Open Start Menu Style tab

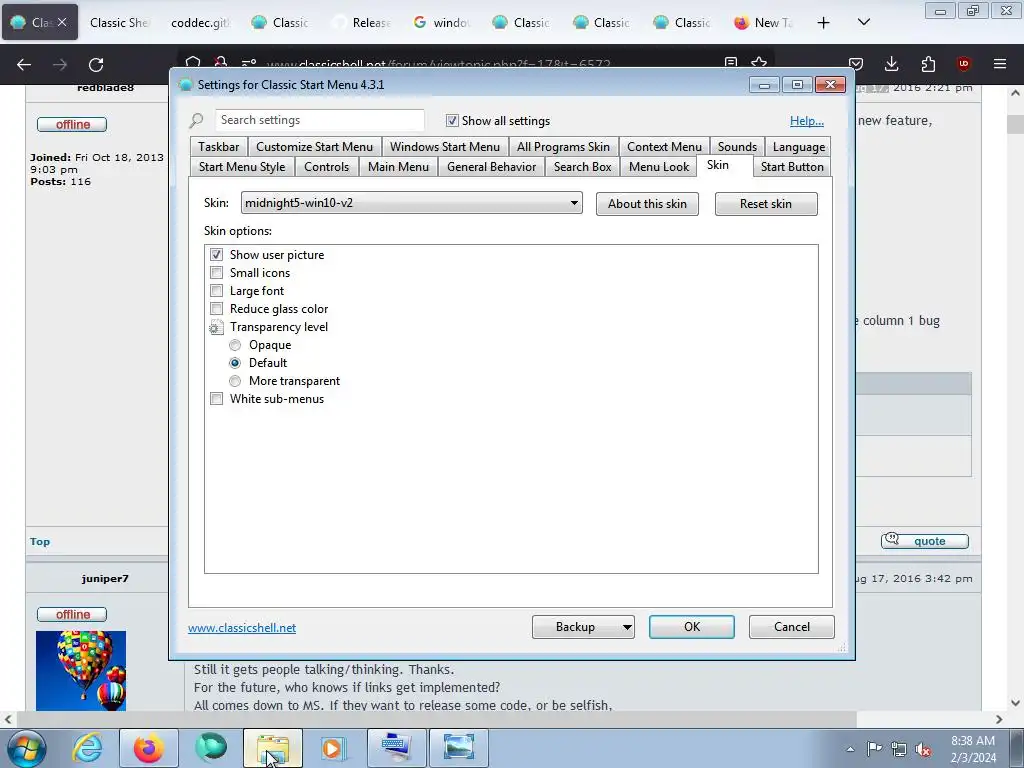point(242,167)
